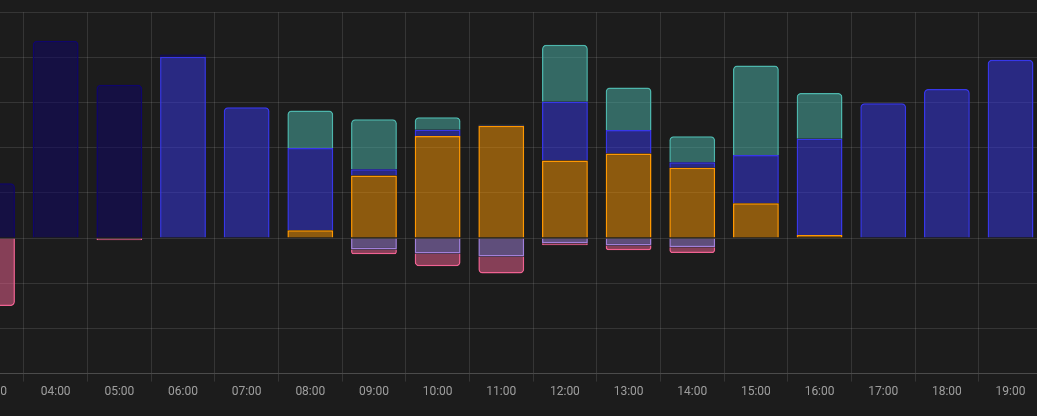Select the teal segment of the 15:00 bar
Image resolution: width=1037 pixels, height=416 pixels.
click(756, 111)
